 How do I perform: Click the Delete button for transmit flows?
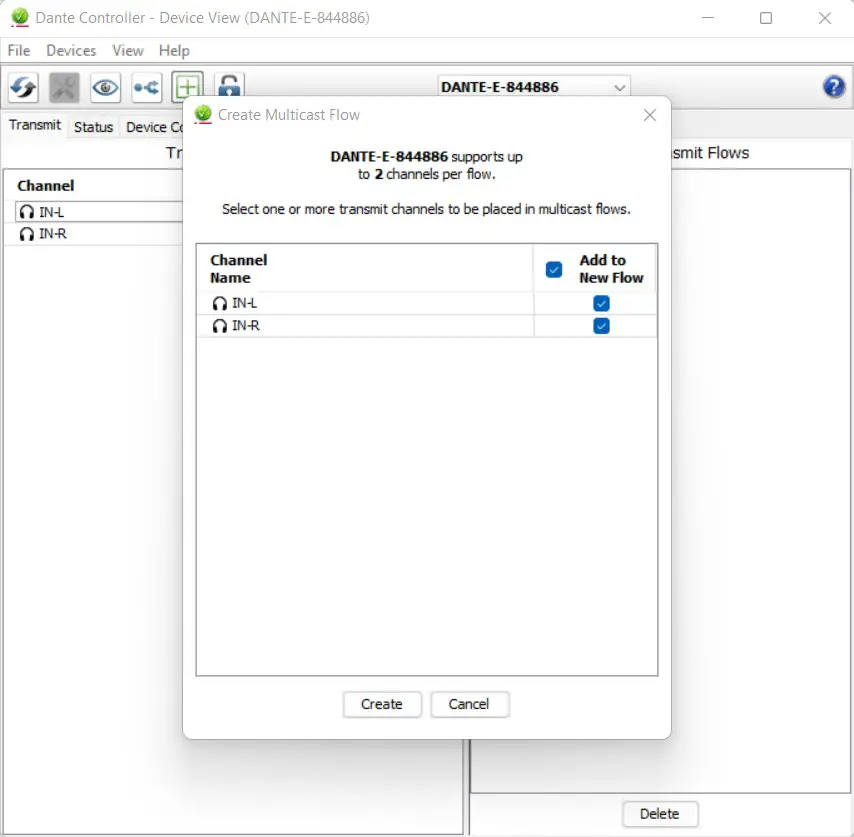coord(660,814)
